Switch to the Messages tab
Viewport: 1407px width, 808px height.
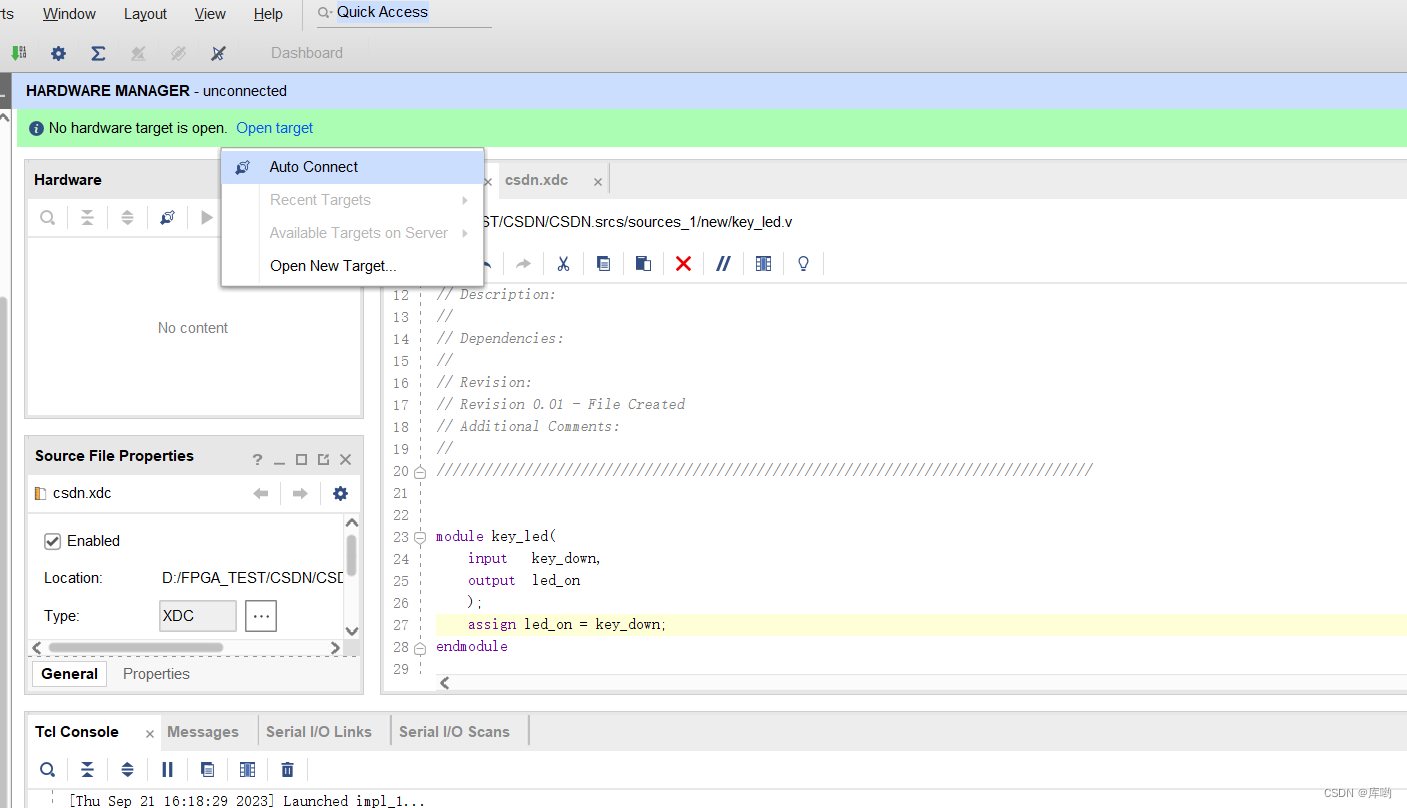click(203, 732)
